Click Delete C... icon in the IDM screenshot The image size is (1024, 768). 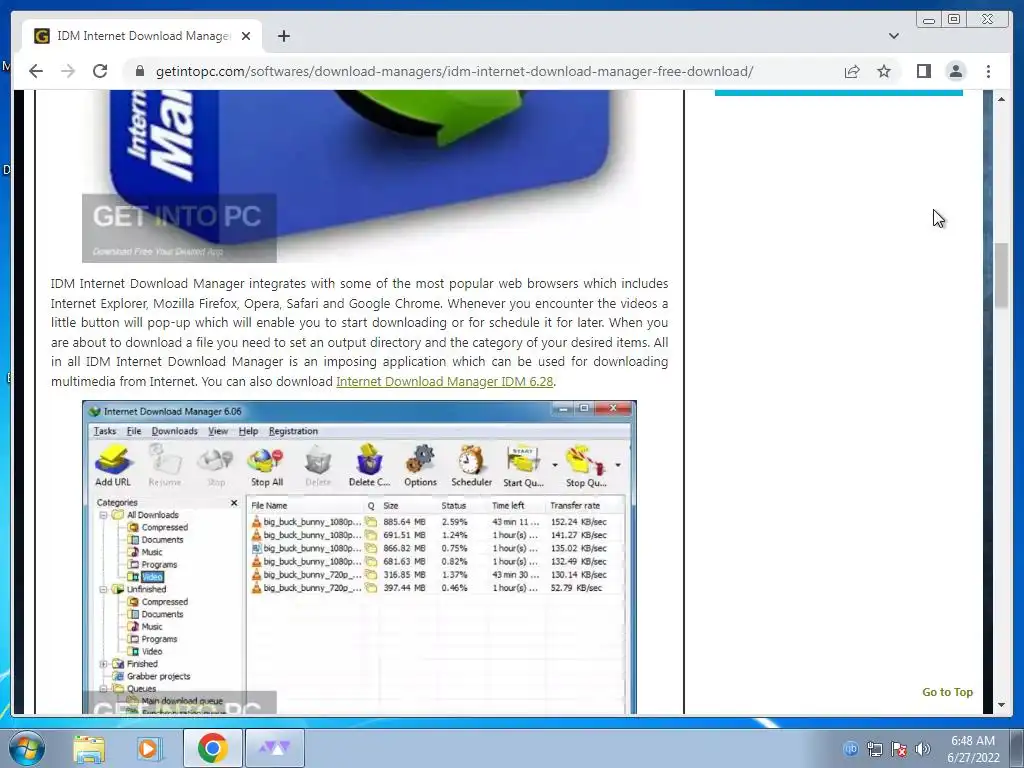coord(369,465)
